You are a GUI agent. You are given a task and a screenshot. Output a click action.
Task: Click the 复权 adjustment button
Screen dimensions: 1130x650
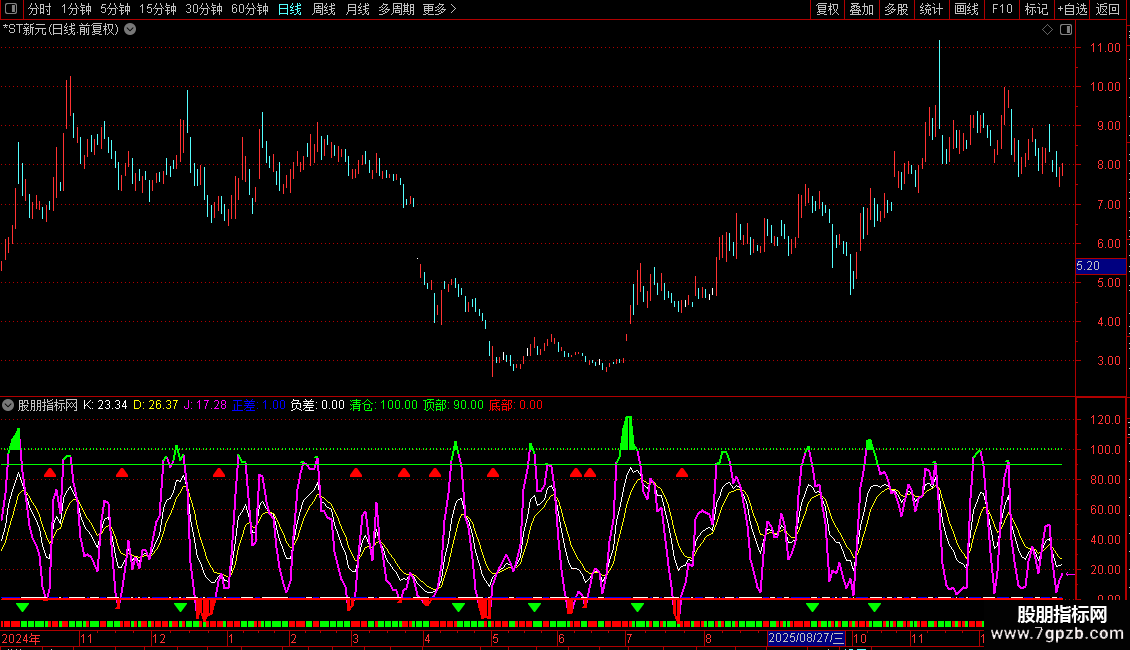(x=827, y=9)
